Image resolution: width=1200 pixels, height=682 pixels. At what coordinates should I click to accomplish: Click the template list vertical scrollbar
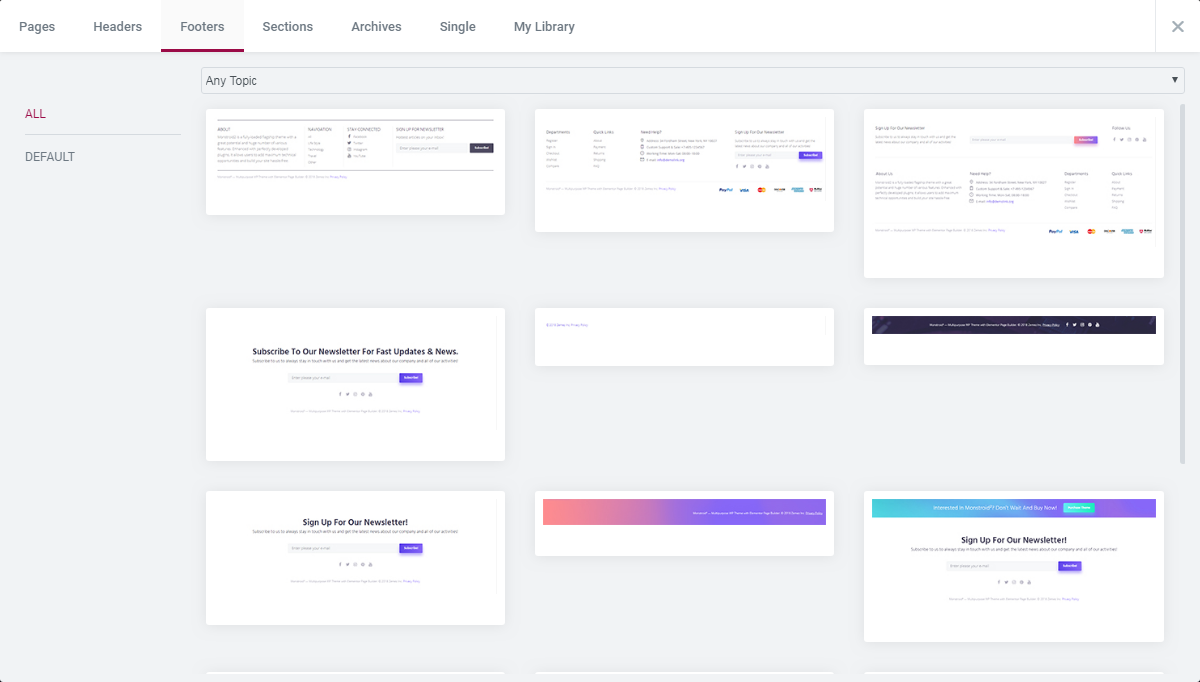click(1183, 280)
